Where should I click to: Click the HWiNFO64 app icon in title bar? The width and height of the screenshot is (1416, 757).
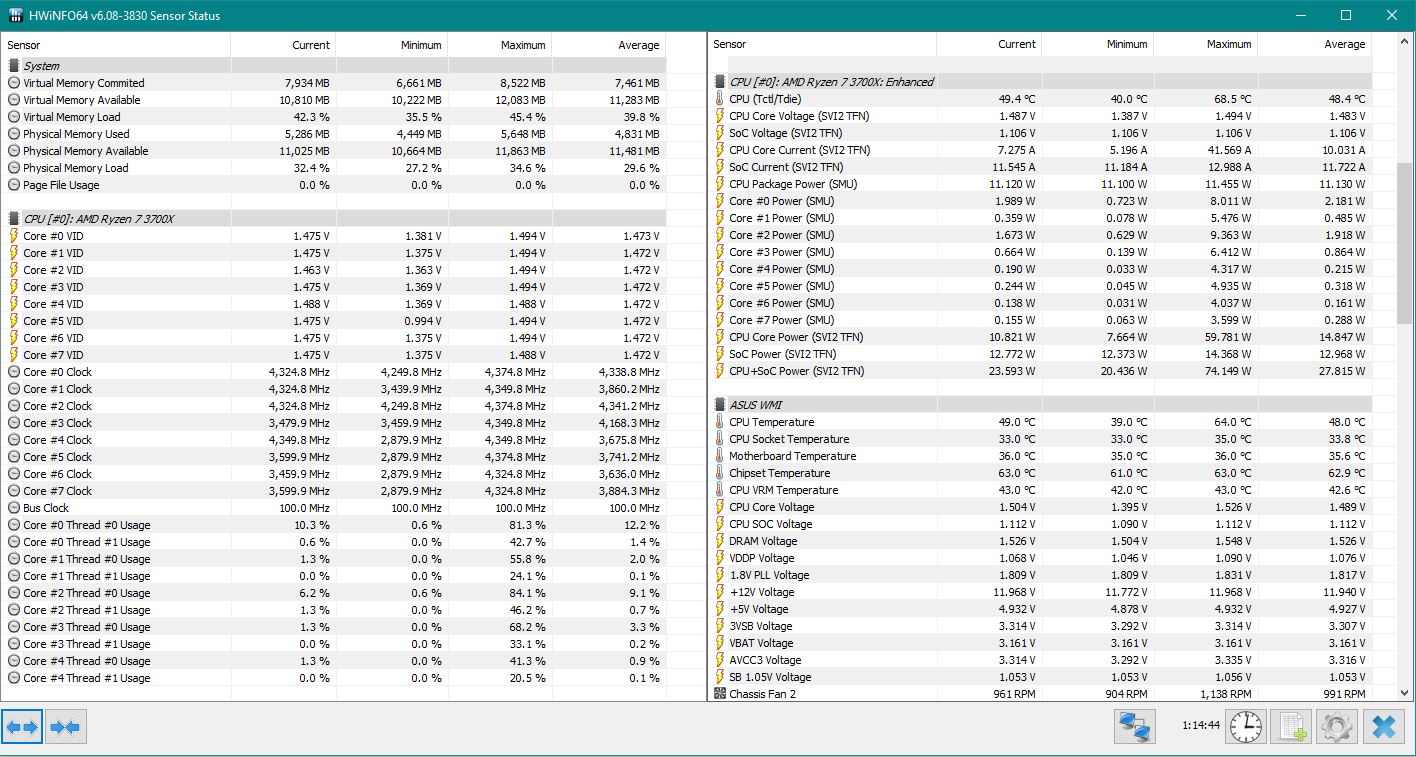17,15
